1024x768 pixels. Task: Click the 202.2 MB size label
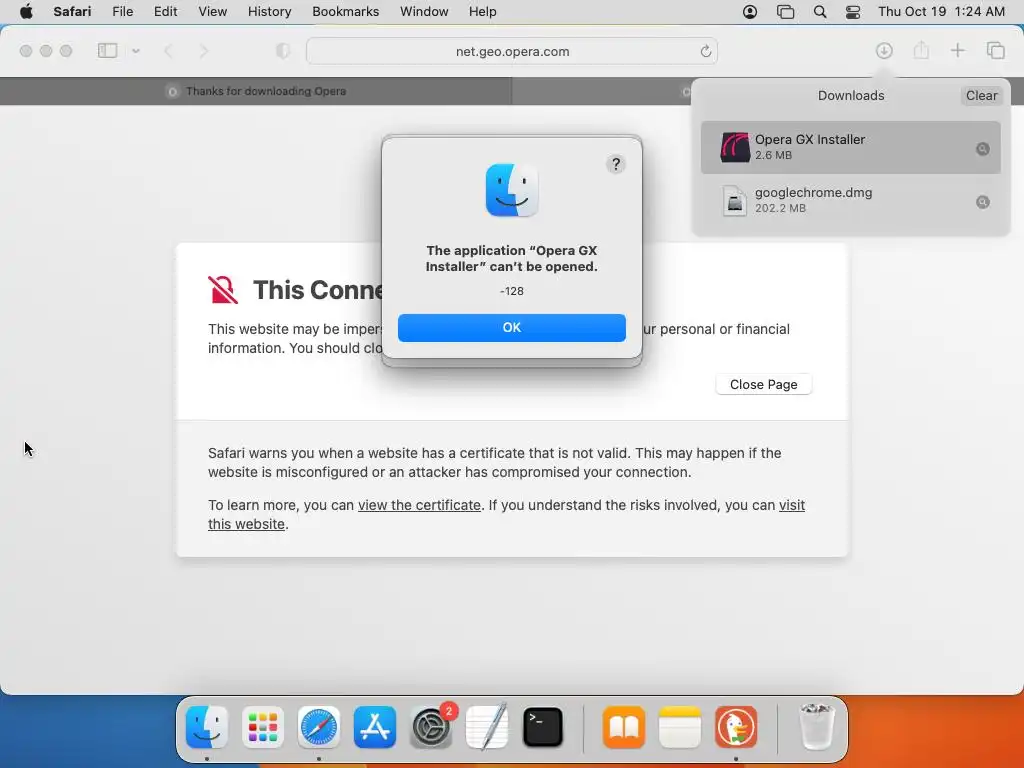pyautogui.click(x=780, y=208)
